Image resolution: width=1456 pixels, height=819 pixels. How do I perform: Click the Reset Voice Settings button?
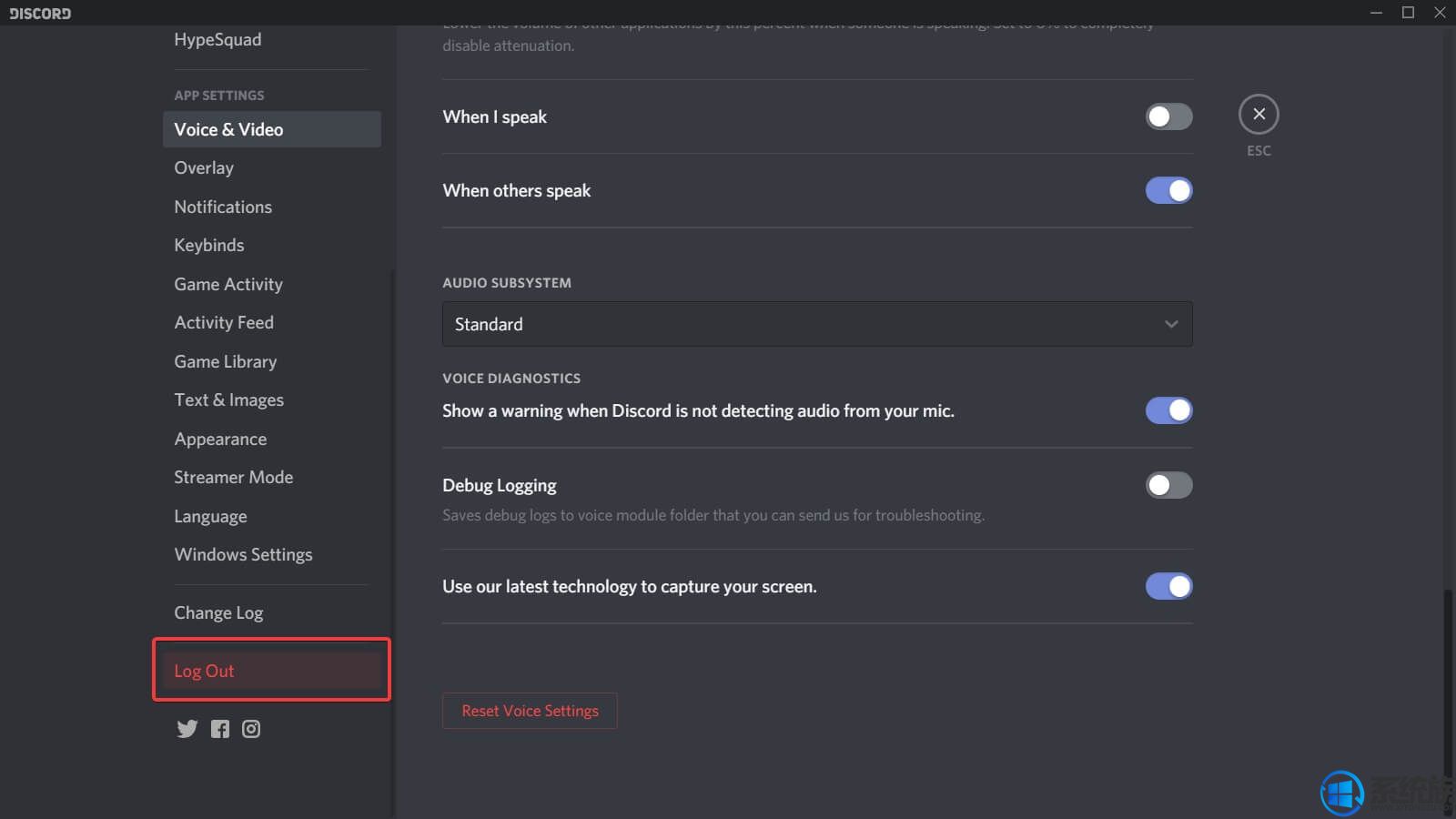coord(530,711)
